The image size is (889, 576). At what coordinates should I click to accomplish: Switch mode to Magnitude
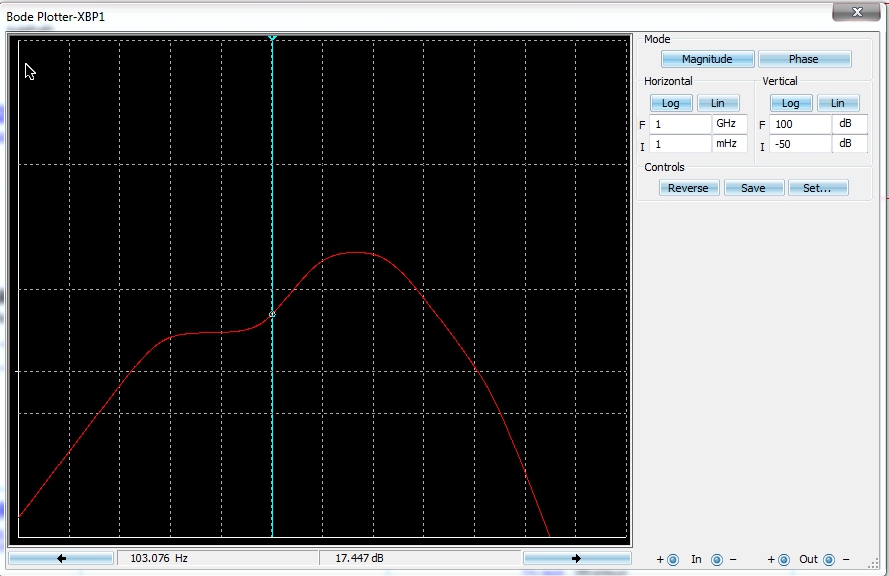707,59
